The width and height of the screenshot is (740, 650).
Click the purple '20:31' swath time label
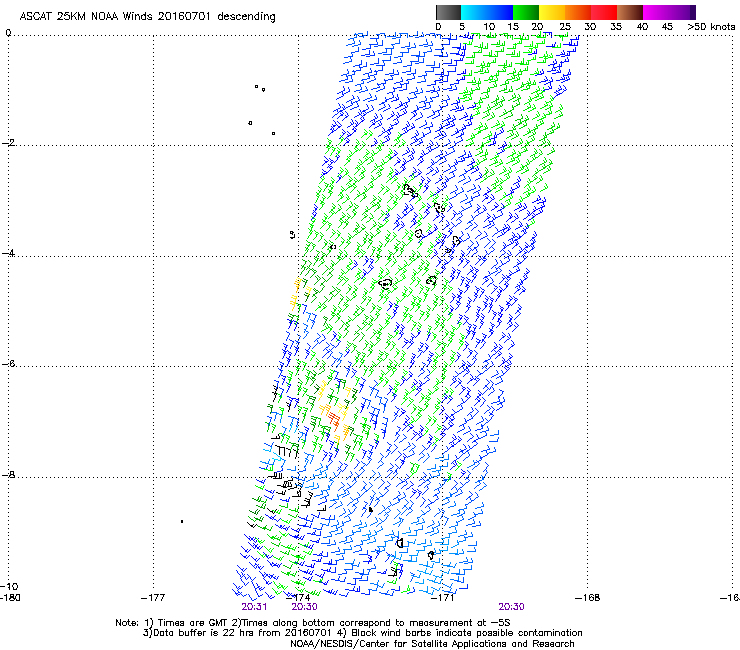254,607
